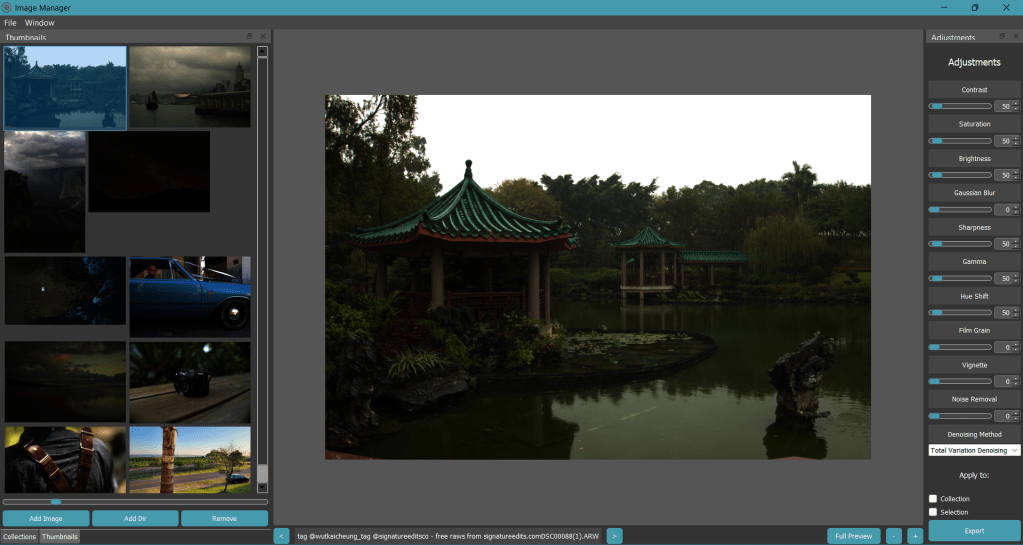Decrease the Gaussian Blur value with the down stepper
Viewport: 1023px width, 545px height.
(x=1016, y=212)
